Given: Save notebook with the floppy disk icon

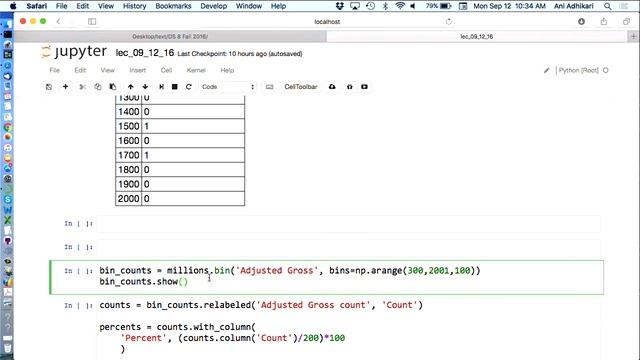Looking at the screenshot, I should (x=49, y=87).
